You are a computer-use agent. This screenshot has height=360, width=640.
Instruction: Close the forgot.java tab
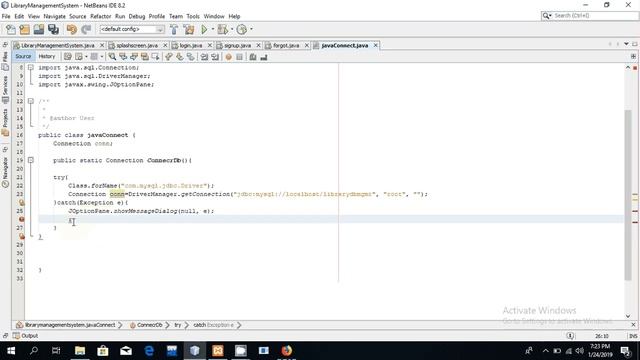(307, 45)
